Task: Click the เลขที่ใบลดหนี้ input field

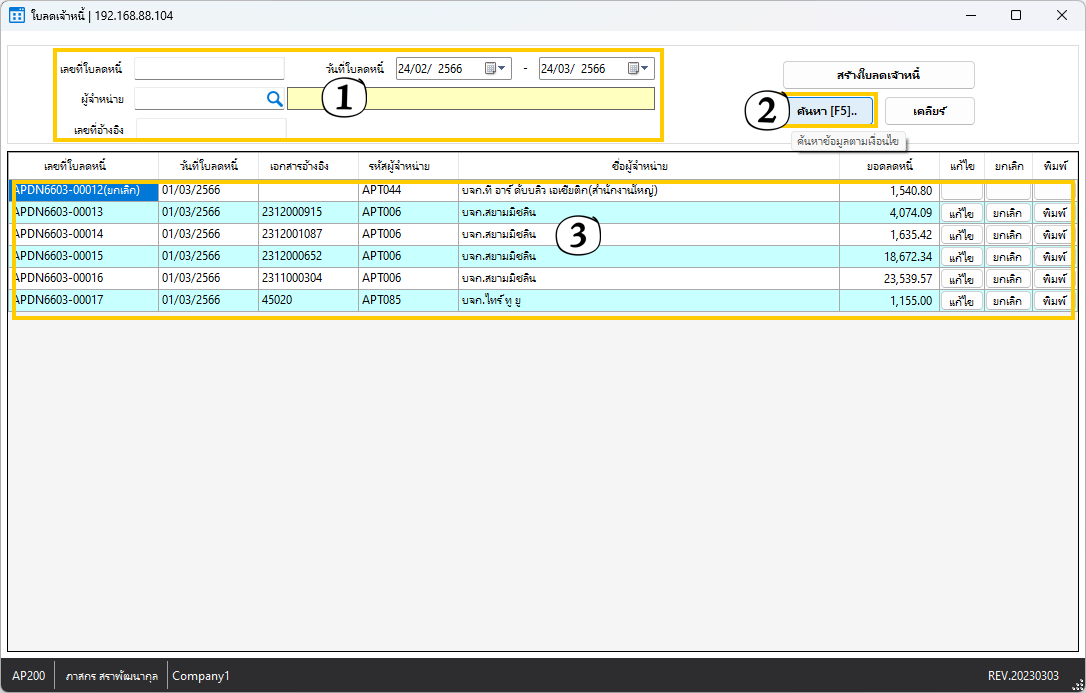Action: coord(209,68)
